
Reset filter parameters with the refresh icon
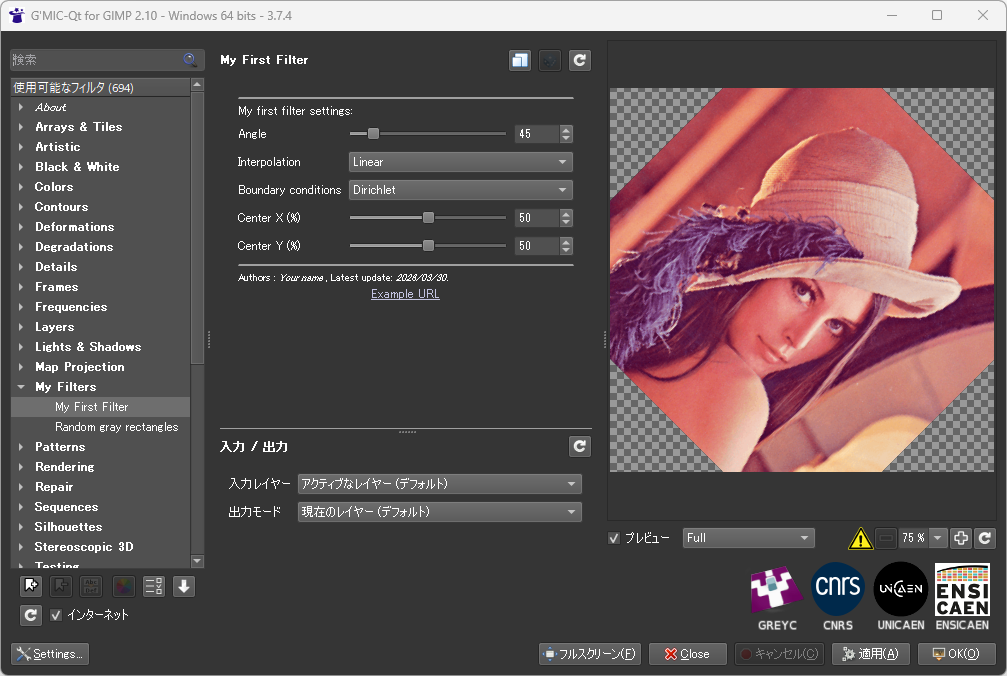[579, 60]
